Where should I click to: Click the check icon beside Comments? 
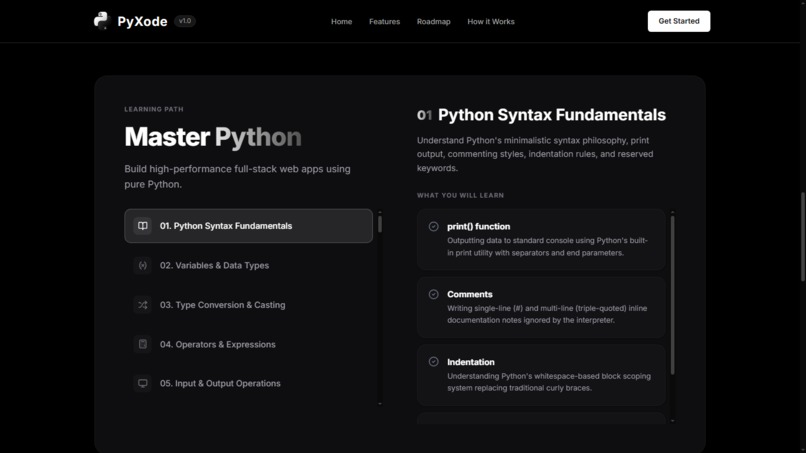[433, 294]
